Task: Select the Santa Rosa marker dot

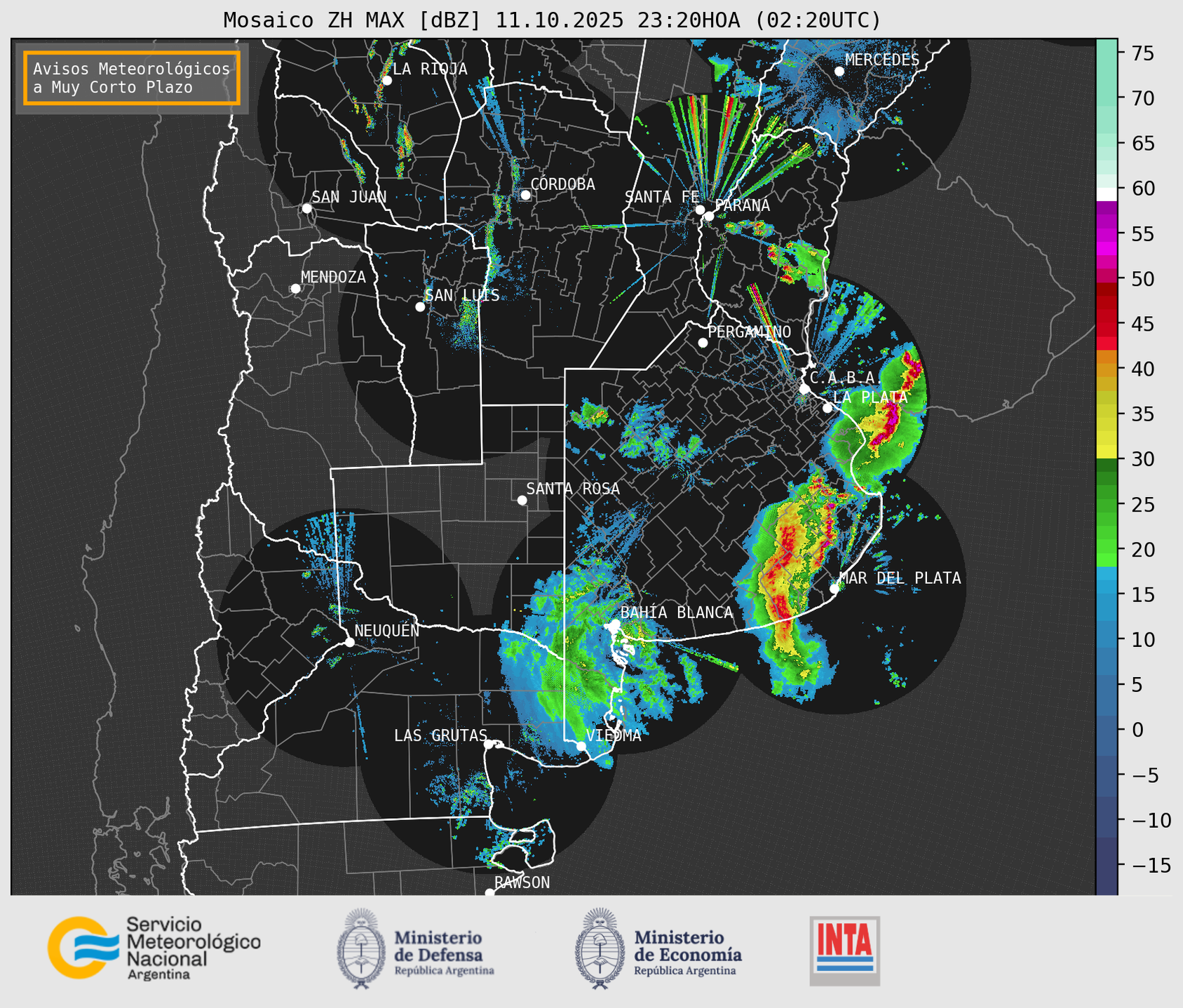Action: (522, 500)
